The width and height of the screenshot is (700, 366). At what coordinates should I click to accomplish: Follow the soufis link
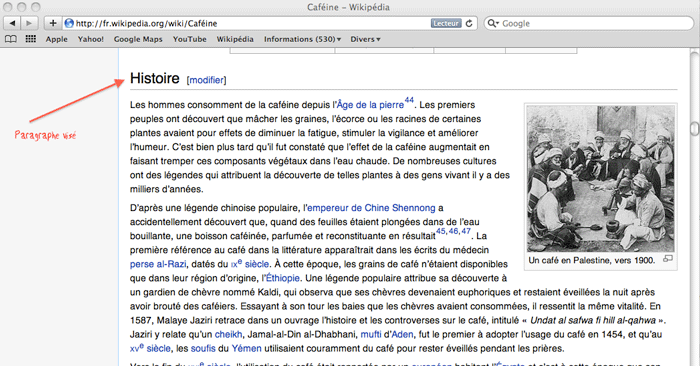pos(203,349)
